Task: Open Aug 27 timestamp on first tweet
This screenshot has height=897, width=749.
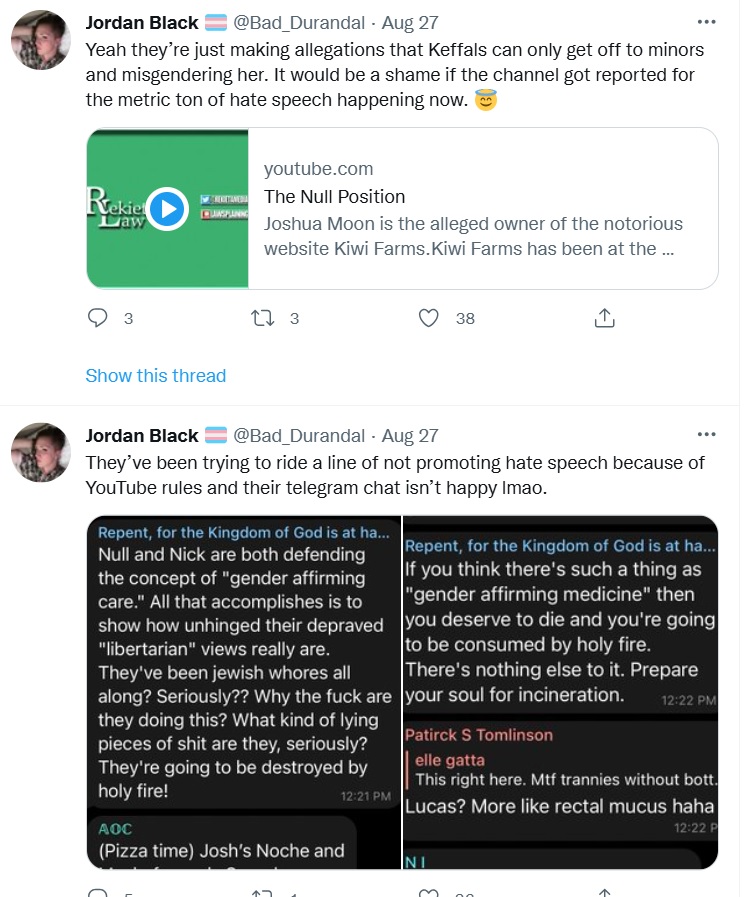Action: pyautogui.click(x=410, y=23)
